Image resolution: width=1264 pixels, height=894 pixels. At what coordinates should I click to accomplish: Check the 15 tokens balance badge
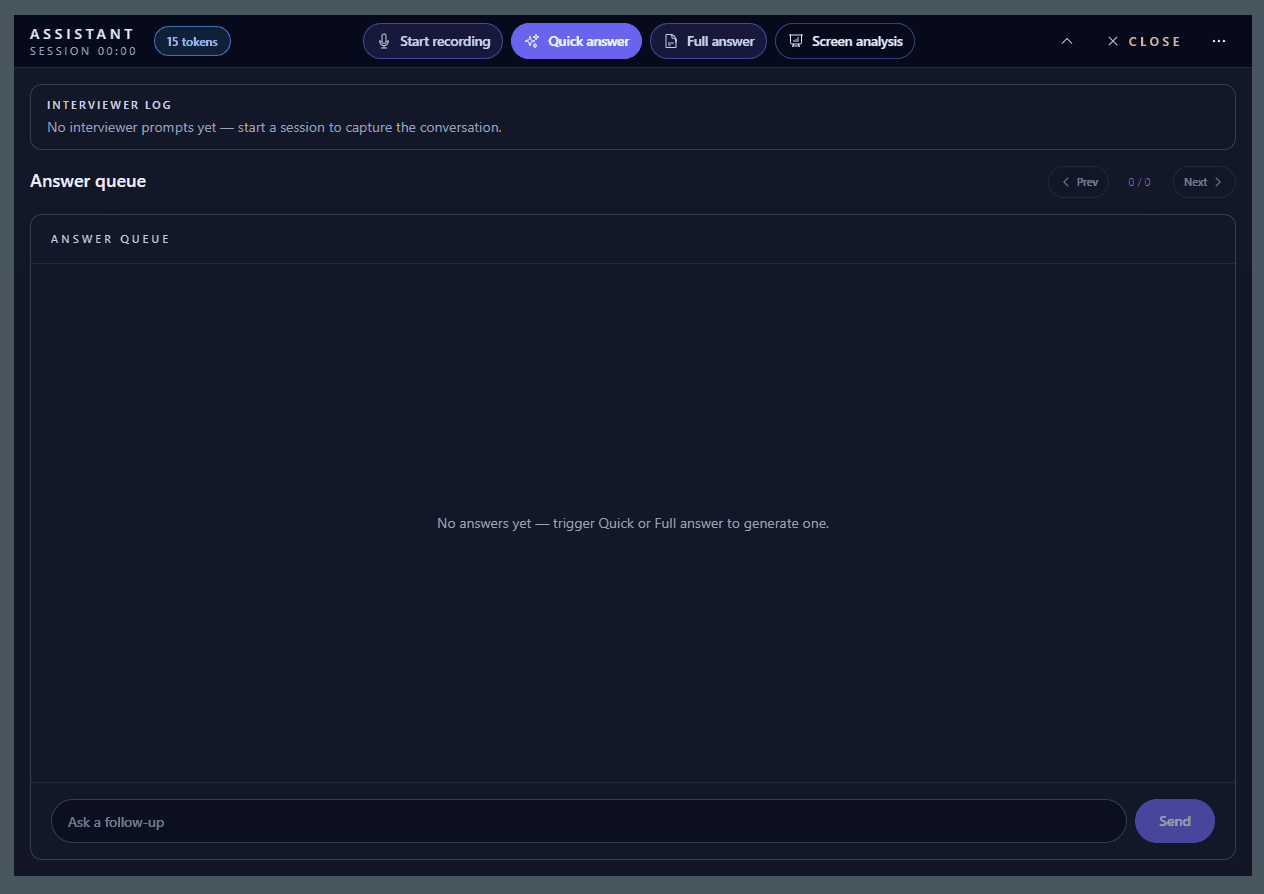[192, 41]
